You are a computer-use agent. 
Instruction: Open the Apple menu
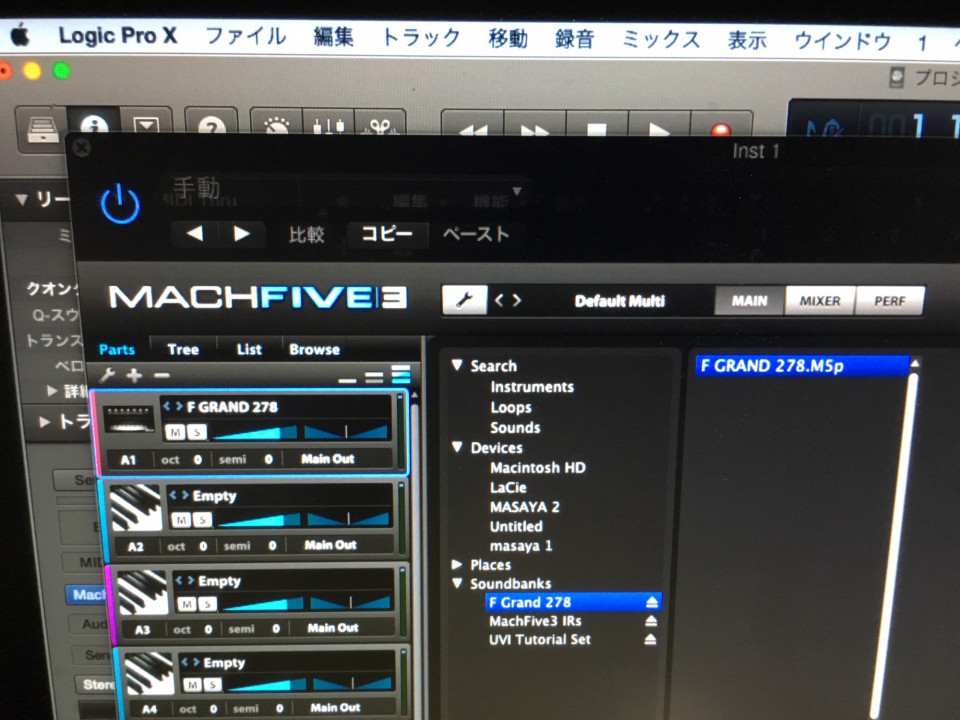pyautogui.click(x=20, y=36)
